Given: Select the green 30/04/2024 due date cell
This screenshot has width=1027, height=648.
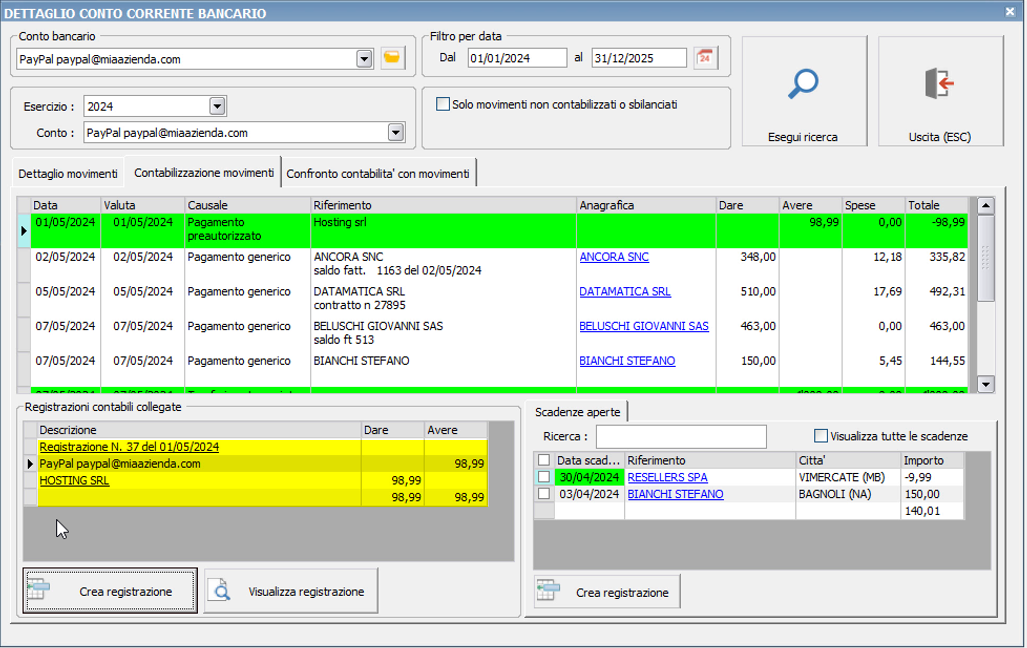Looking at the screenshot, I should point(589,477).
